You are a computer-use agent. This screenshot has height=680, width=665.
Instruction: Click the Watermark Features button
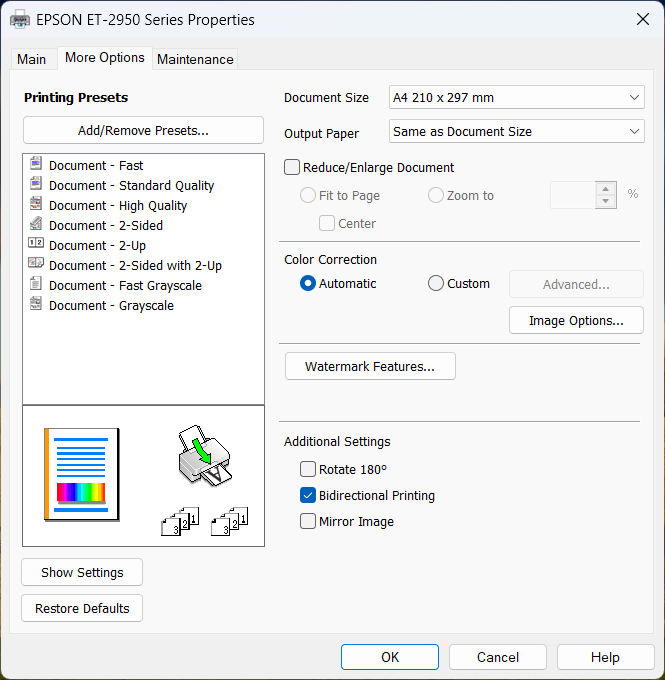370,367
